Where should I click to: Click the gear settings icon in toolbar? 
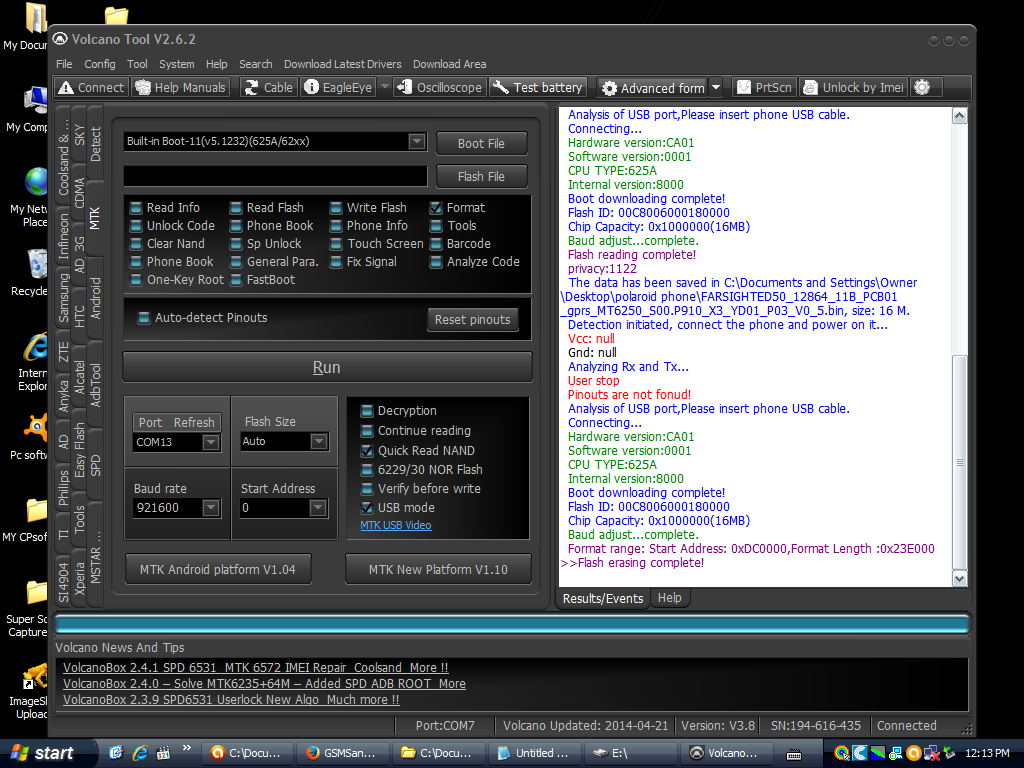click(x=921, y=88)
